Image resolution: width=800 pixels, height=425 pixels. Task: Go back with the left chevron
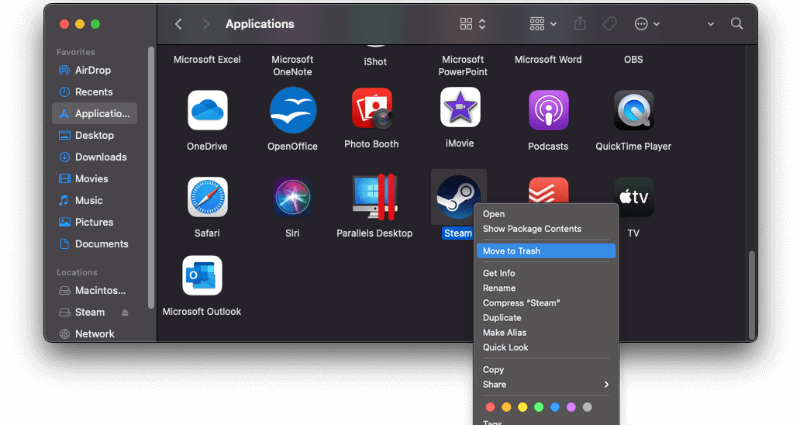(x=178, y=24)
